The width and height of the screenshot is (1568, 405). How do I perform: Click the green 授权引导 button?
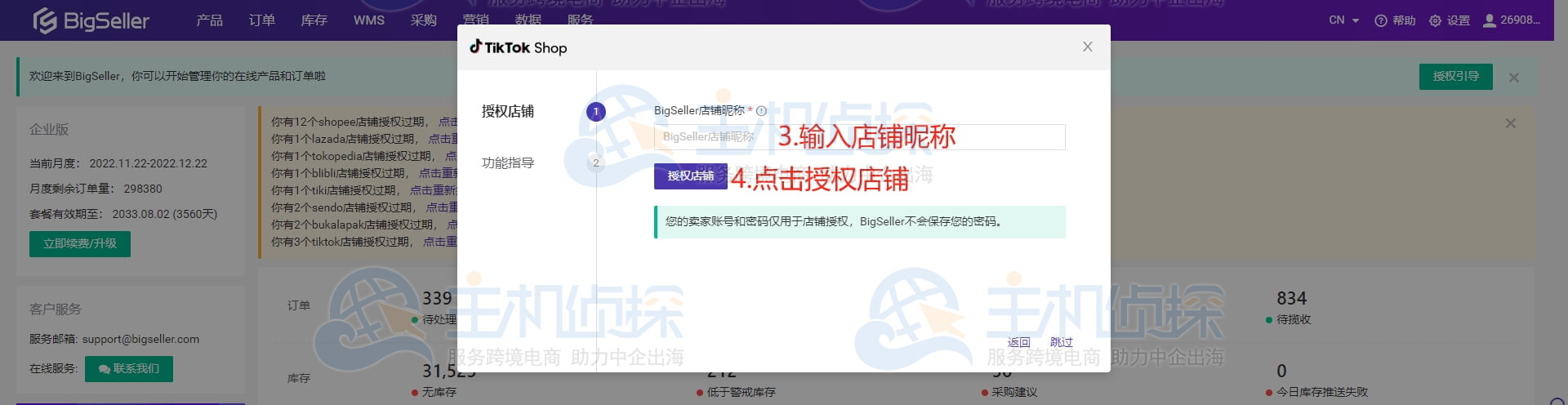click(x=1455, y=76)
